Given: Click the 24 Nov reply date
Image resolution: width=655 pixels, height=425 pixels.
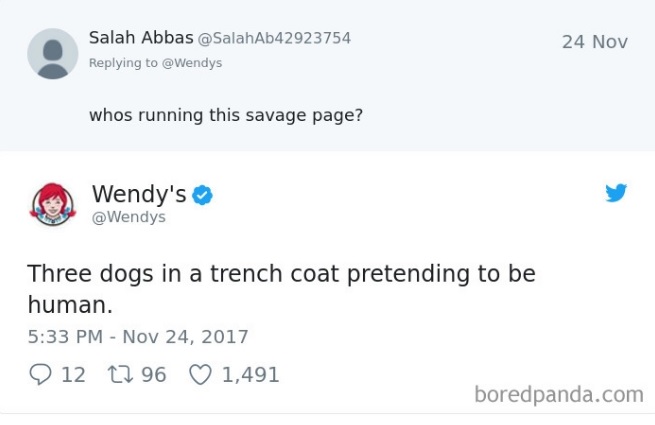Looking at the screenshot, I should (594, 42).
